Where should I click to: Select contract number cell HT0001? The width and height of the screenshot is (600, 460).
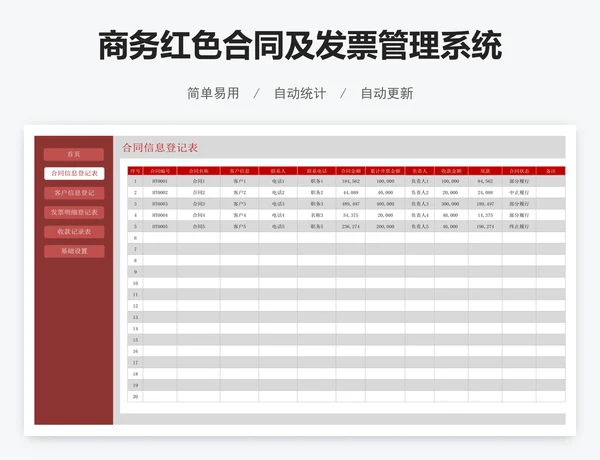[160, 181]
